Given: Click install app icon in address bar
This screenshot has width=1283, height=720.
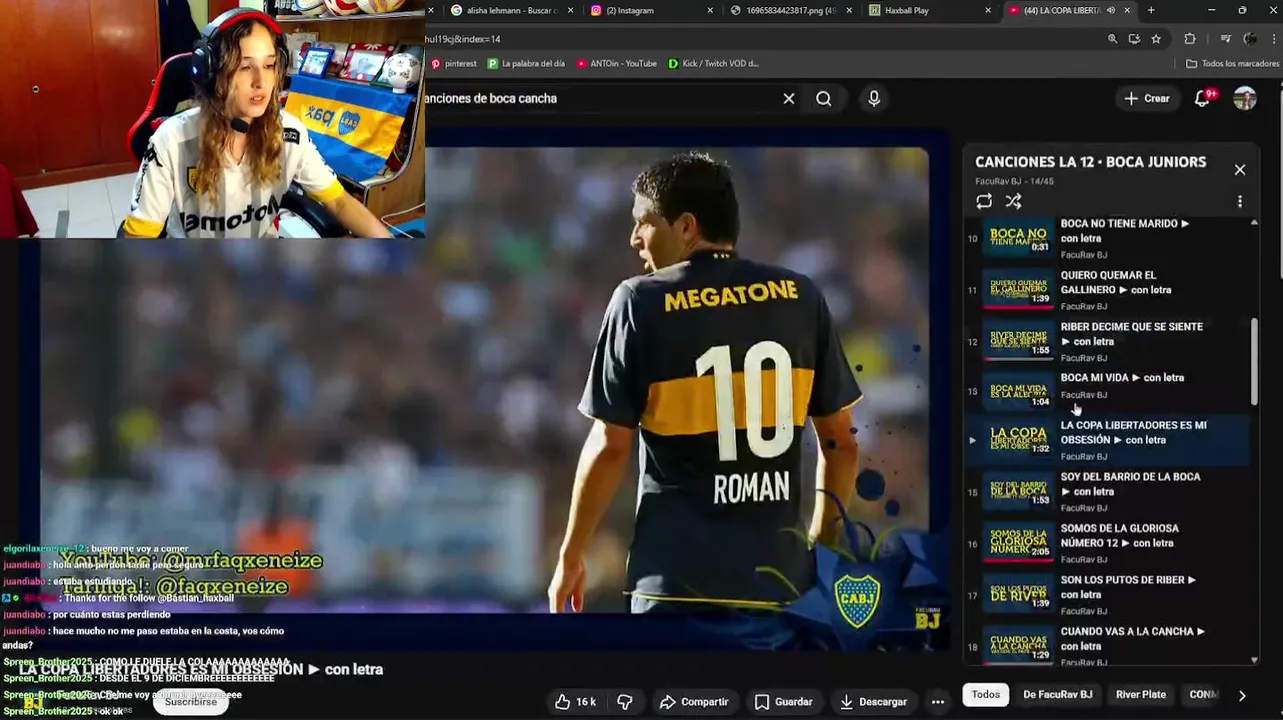Looking at the screenshot, I should coord(1134,39).
